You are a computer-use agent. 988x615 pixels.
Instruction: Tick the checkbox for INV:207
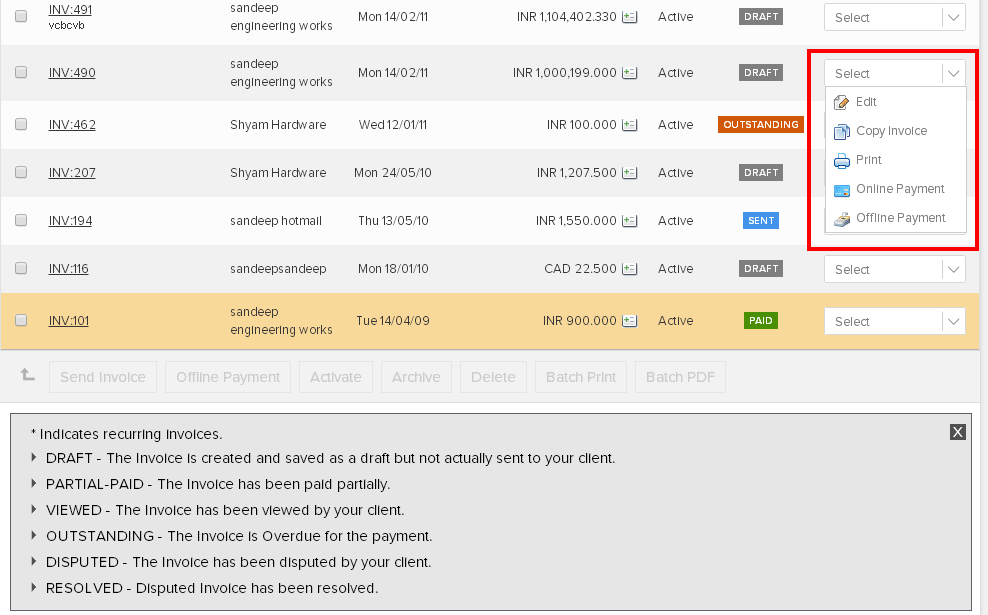(21, 171)
